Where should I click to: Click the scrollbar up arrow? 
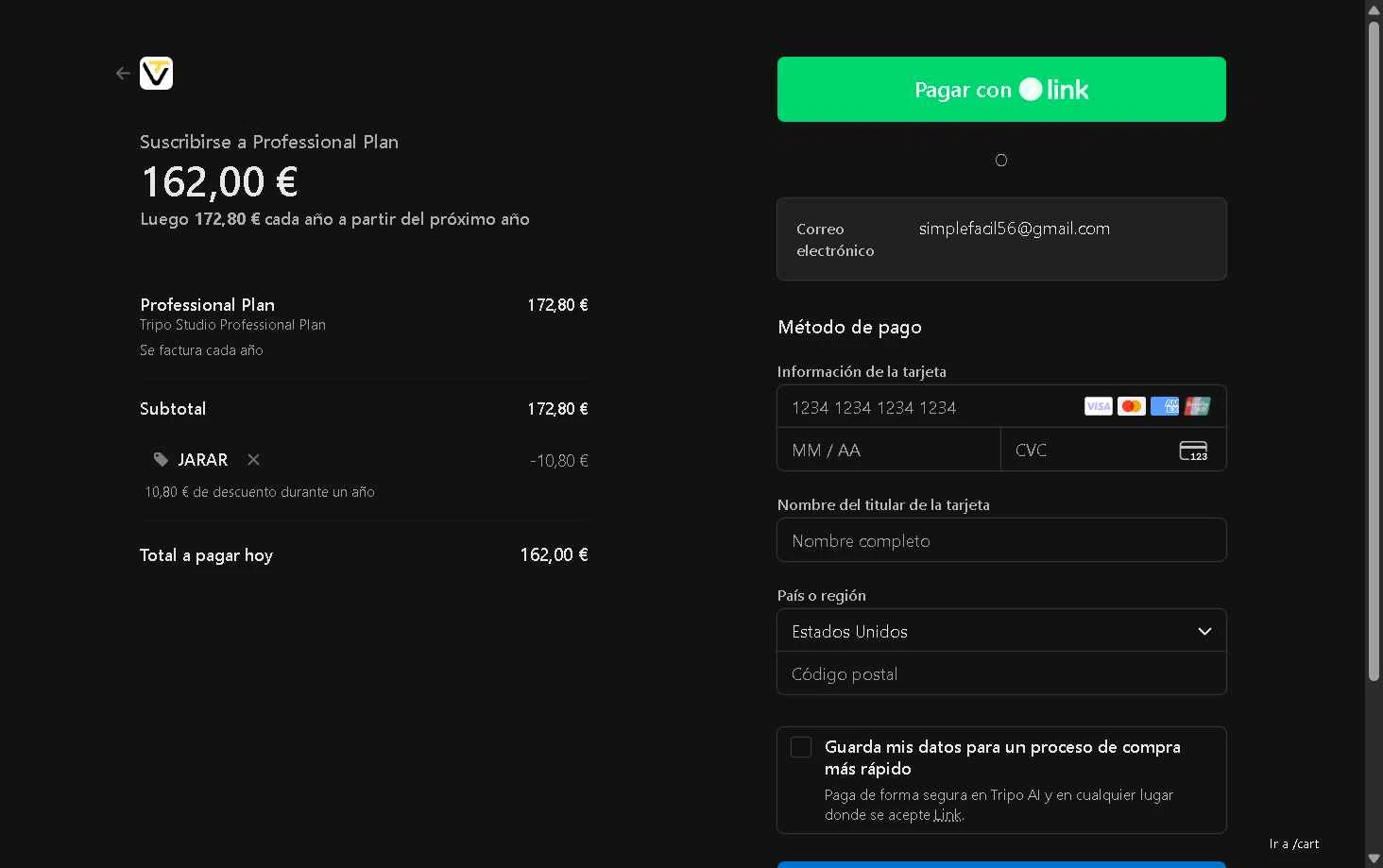coord(1374,9)
